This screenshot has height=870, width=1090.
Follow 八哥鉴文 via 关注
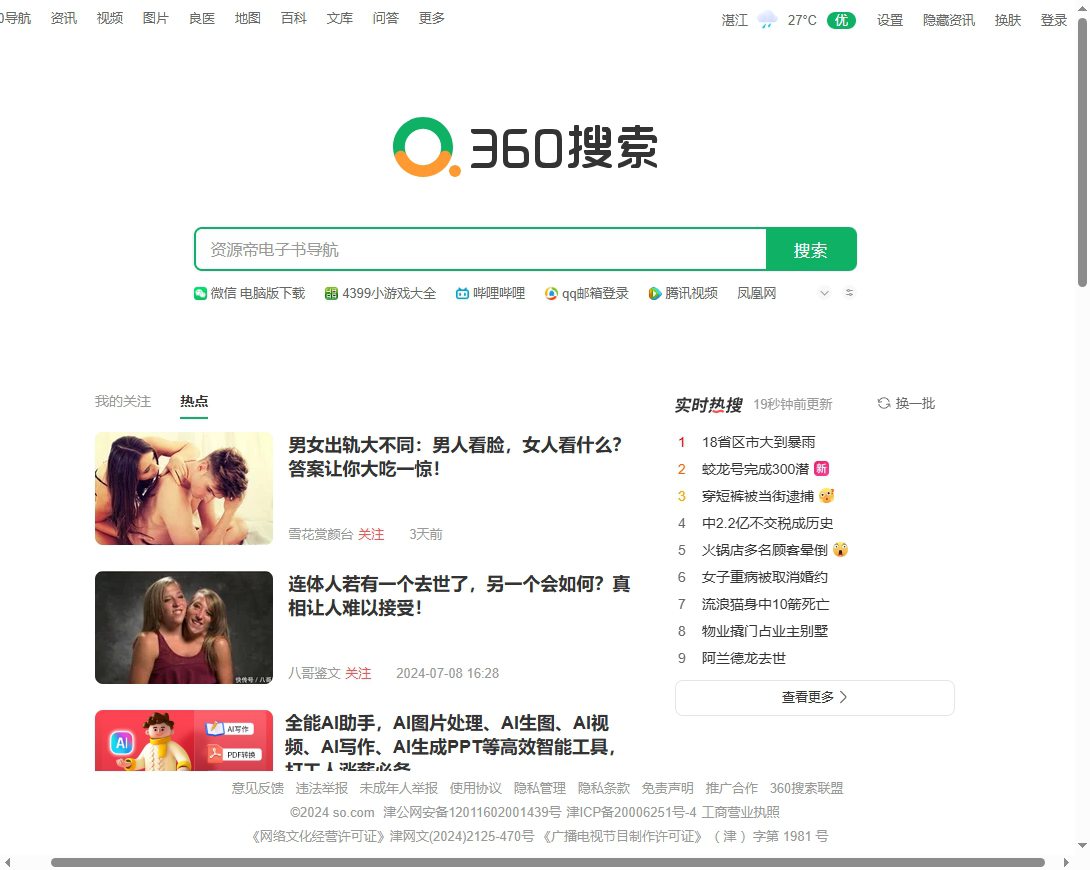click(358, 673)
